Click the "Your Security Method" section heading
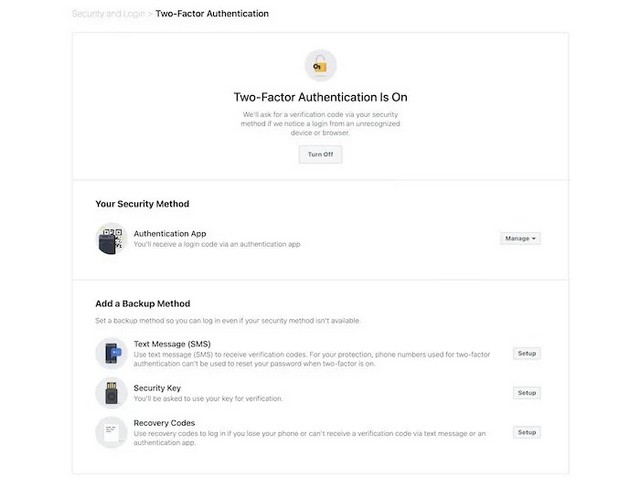 142,204
